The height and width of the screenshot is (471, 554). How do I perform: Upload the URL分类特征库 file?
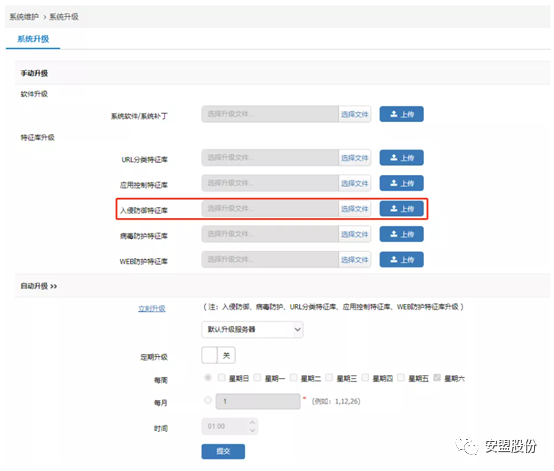coord(401,158)
